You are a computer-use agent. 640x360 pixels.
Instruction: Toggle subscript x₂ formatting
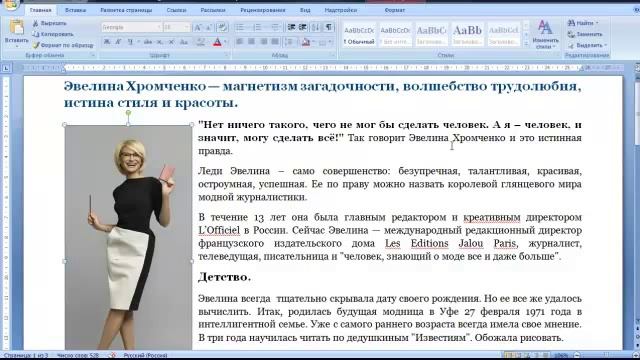click(x=160, y=42)
